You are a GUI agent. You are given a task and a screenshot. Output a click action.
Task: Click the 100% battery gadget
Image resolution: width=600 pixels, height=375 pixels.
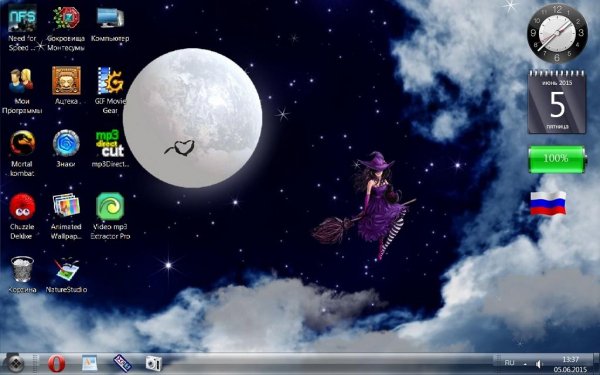tap(557, 159)
